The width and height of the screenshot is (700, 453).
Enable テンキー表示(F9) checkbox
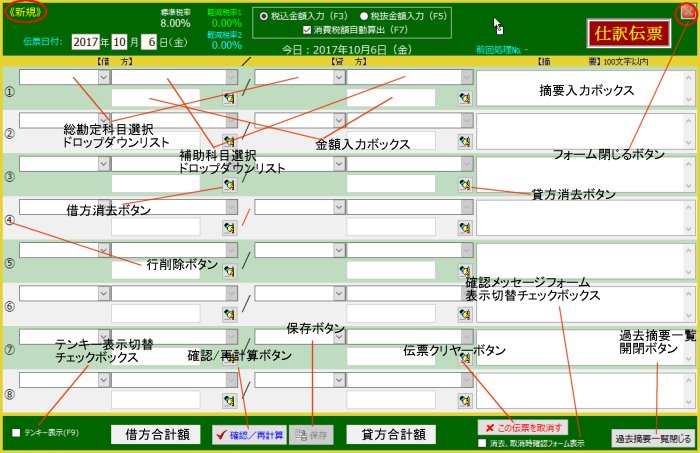pyautogui.click(x=17, y=433)
